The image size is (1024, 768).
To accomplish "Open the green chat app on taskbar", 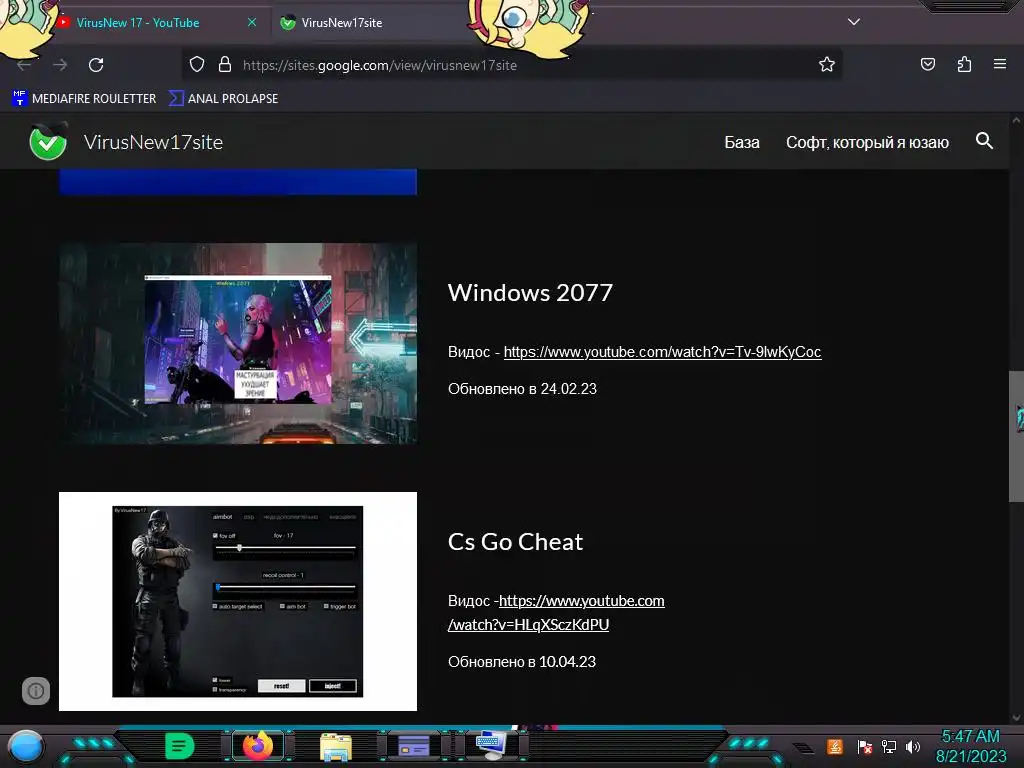I will (179, 746).
